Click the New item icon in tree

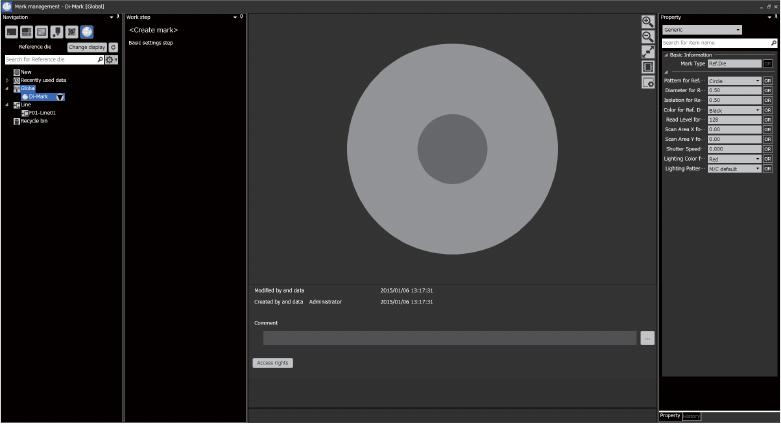[16, 72]
